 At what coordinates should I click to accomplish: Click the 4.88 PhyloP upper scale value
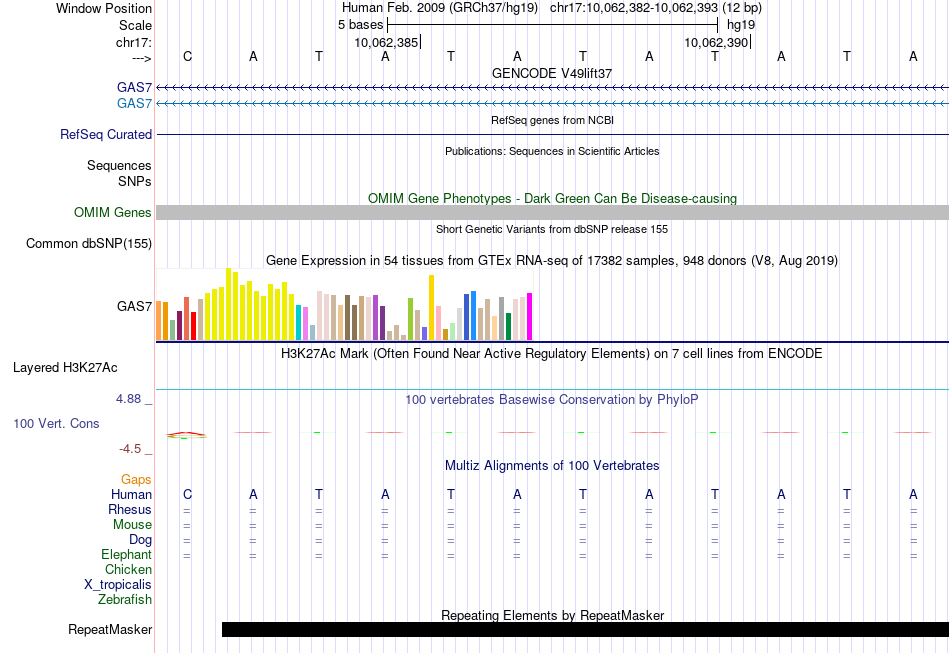coord(128,399)
